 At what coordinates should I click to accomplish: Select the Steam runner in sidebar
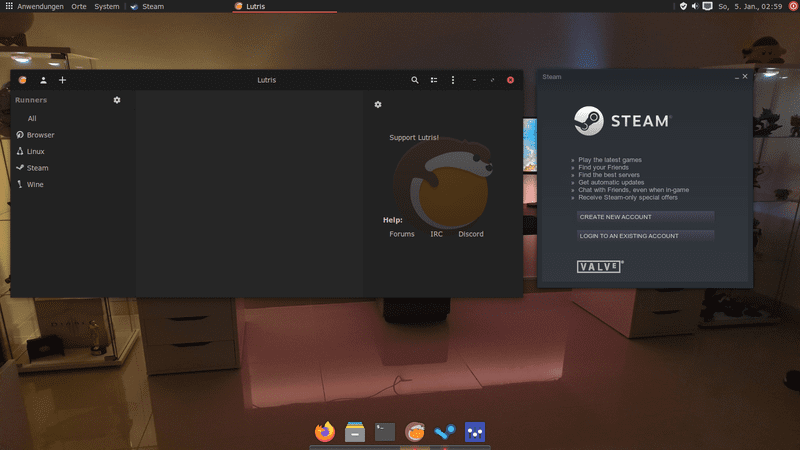[x=38, y=168]
